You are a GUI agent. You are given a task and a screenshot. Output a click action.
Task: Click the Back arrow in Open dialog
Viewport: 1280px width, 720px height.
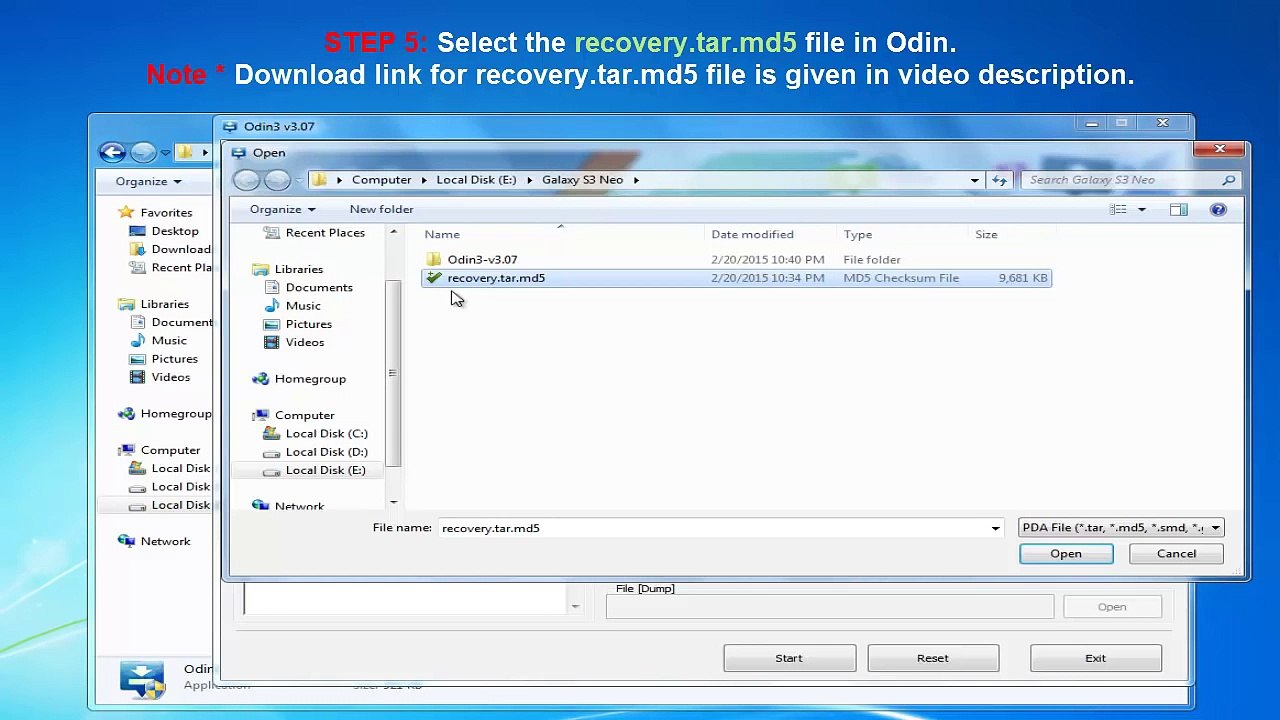pyautogui.click(x=247, y=180)
